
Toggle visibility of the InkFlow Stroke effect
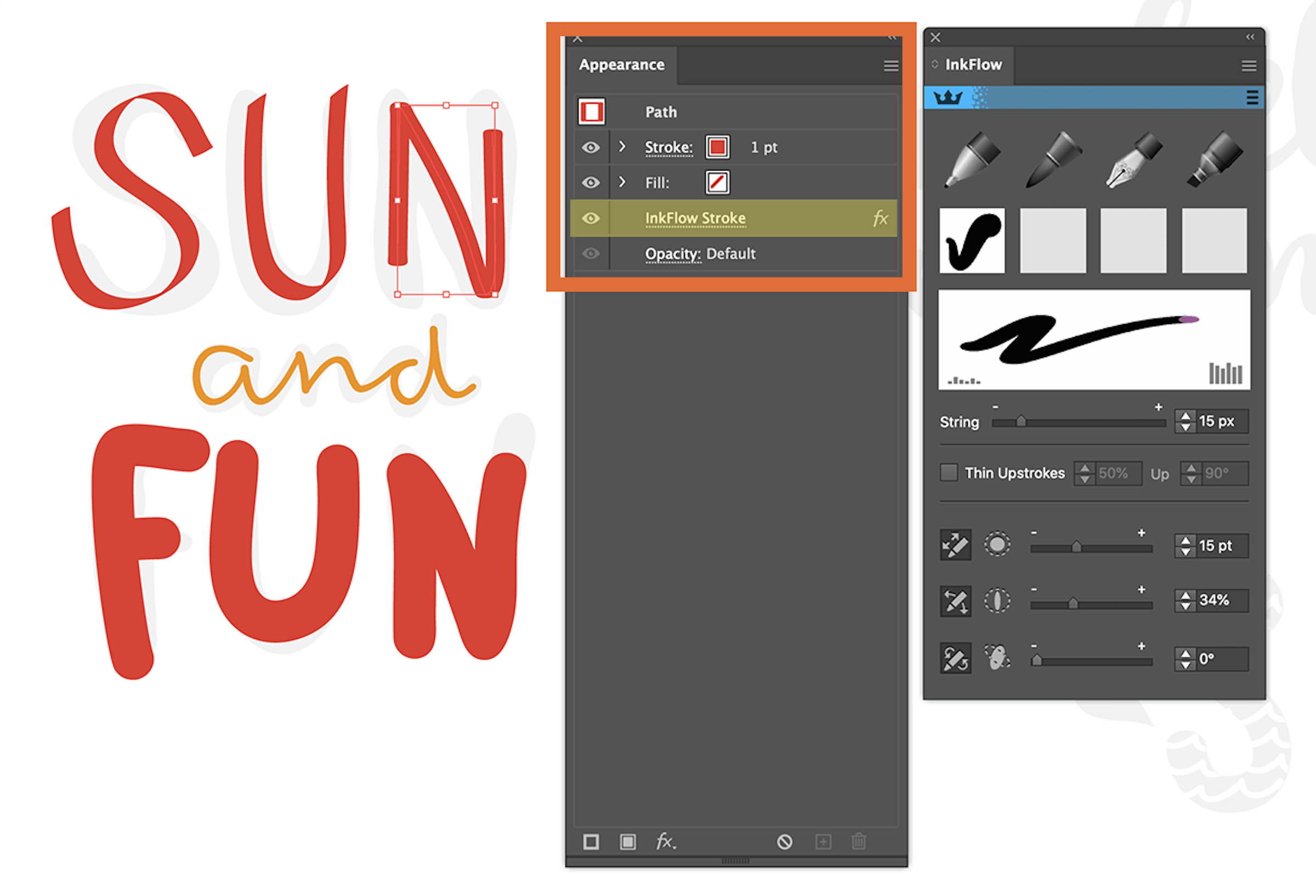[591, 218]
